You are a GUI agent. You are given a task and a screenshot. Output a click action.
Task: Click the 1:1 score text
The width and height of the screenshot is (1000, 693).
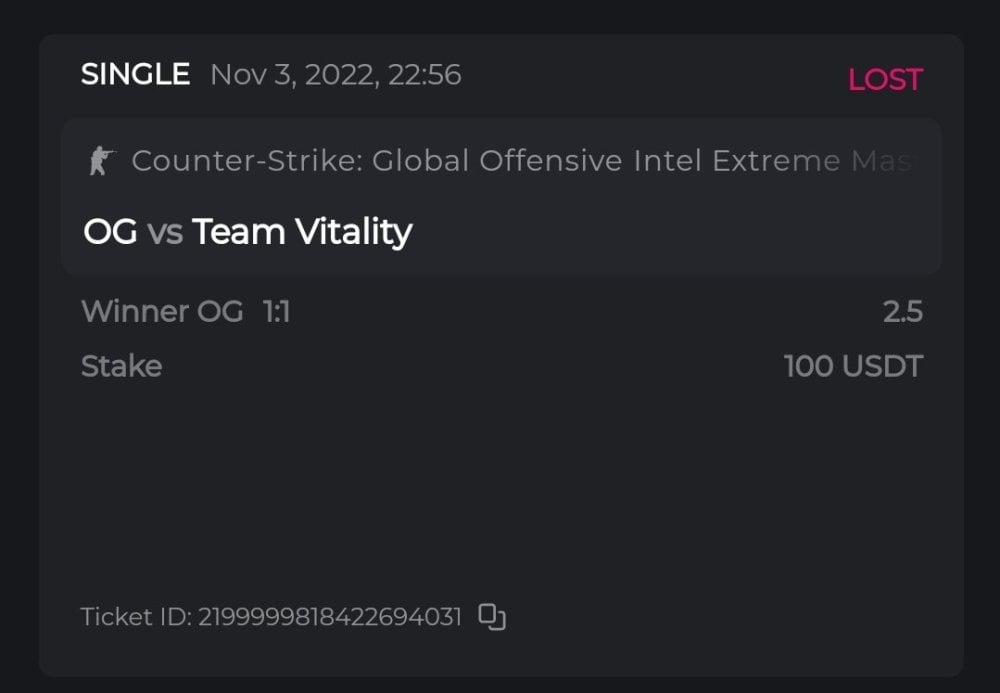(276, 312)
